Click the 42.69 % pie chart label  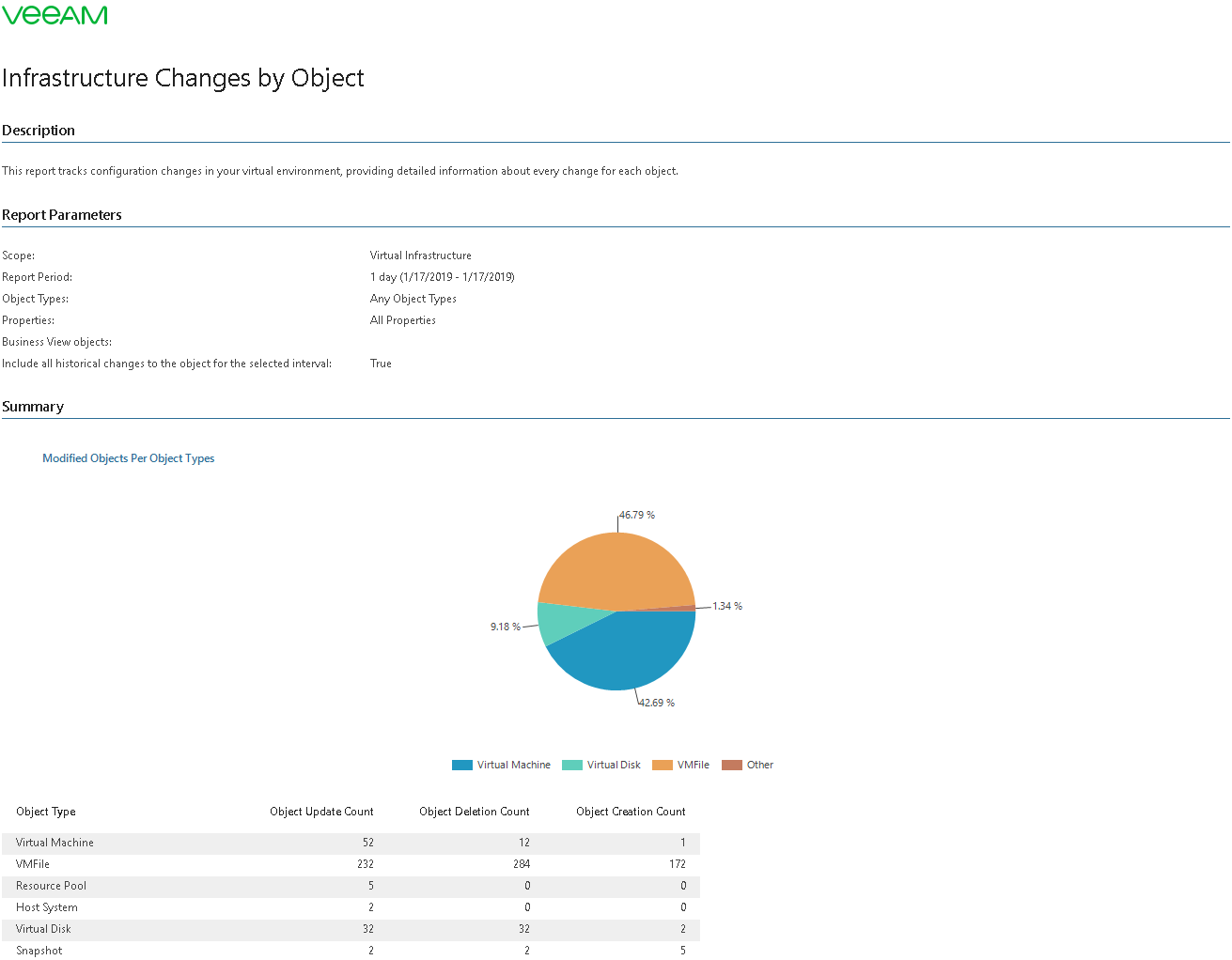tap(657, 703)
